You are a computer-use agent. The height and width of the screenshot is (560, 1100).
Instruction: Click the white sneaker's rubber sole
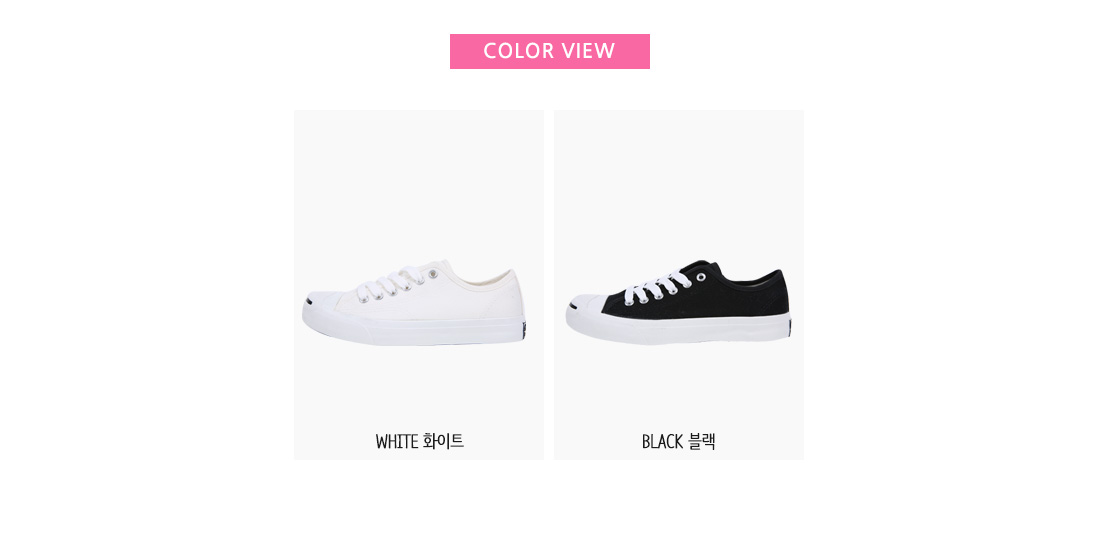coord(414,331)
